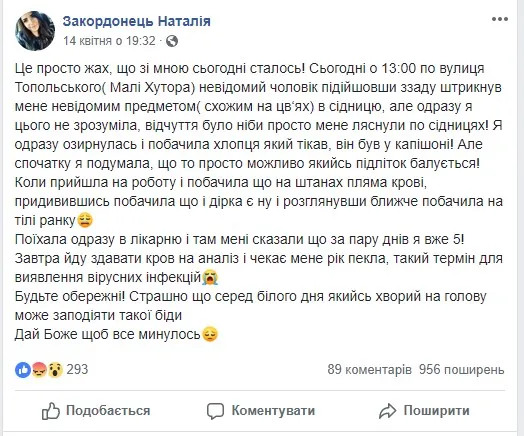Click the crying emoji after інфекцій
Image resolution: width=524 pixels, height=436 pixels.
[x=210, y=277]
